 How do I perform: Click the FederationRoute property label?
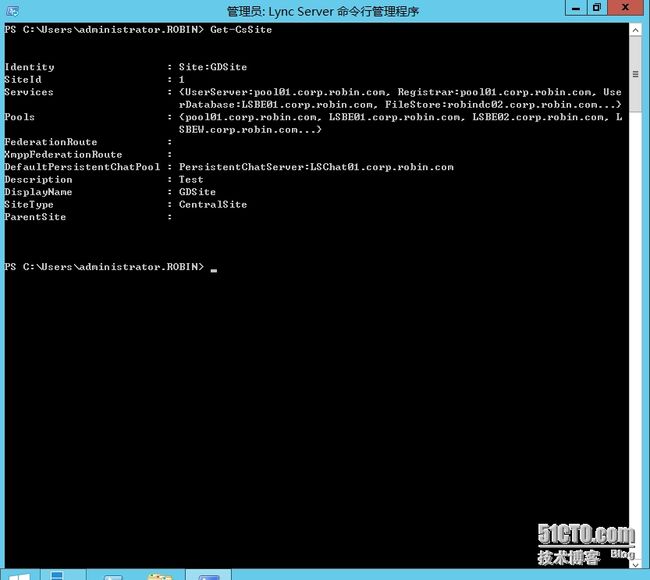[x=51, y=142]
